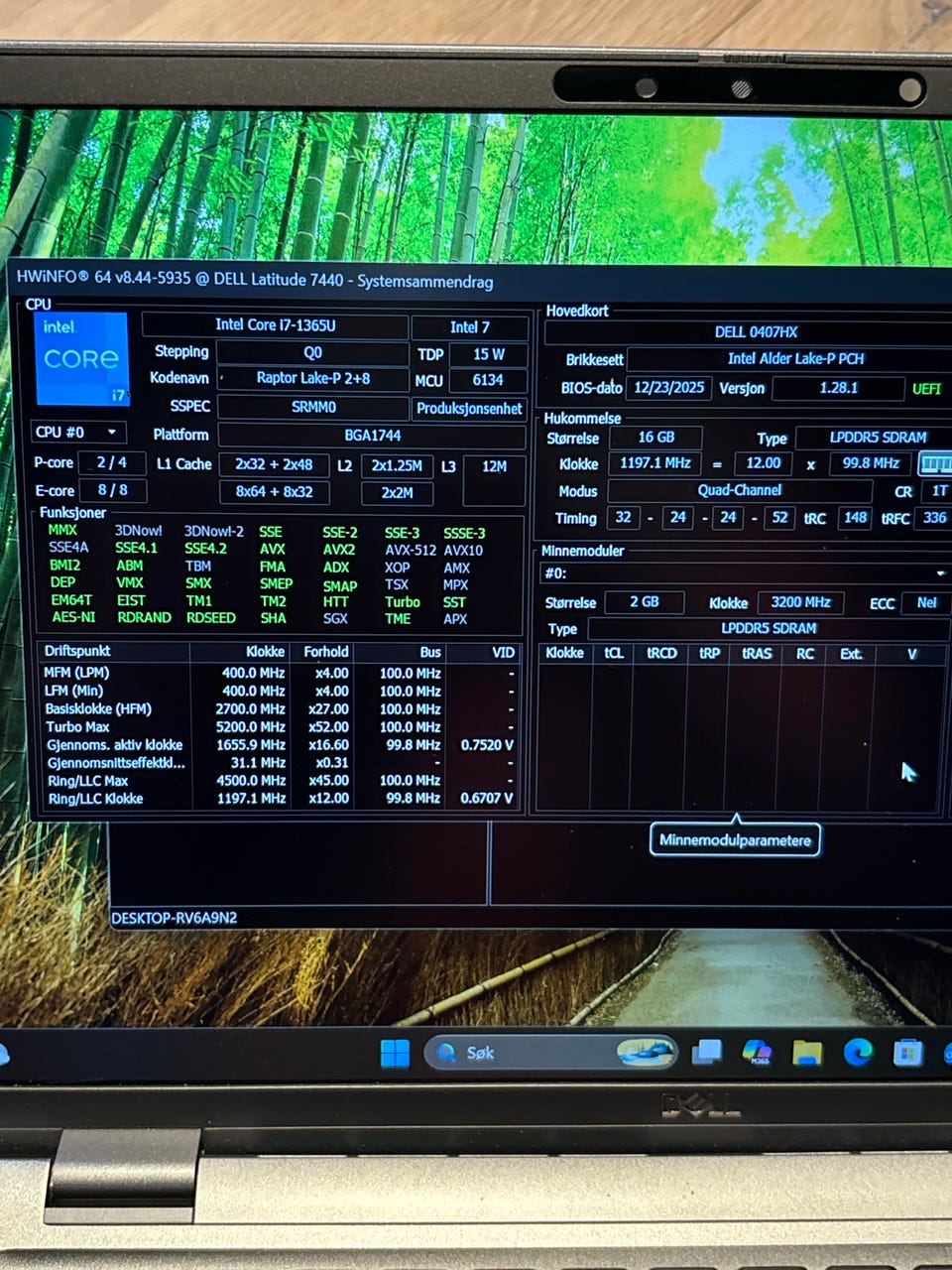Open File Explorer from the taskbar
This screenshot has width=952, height=1270.
coord(807,1053)
